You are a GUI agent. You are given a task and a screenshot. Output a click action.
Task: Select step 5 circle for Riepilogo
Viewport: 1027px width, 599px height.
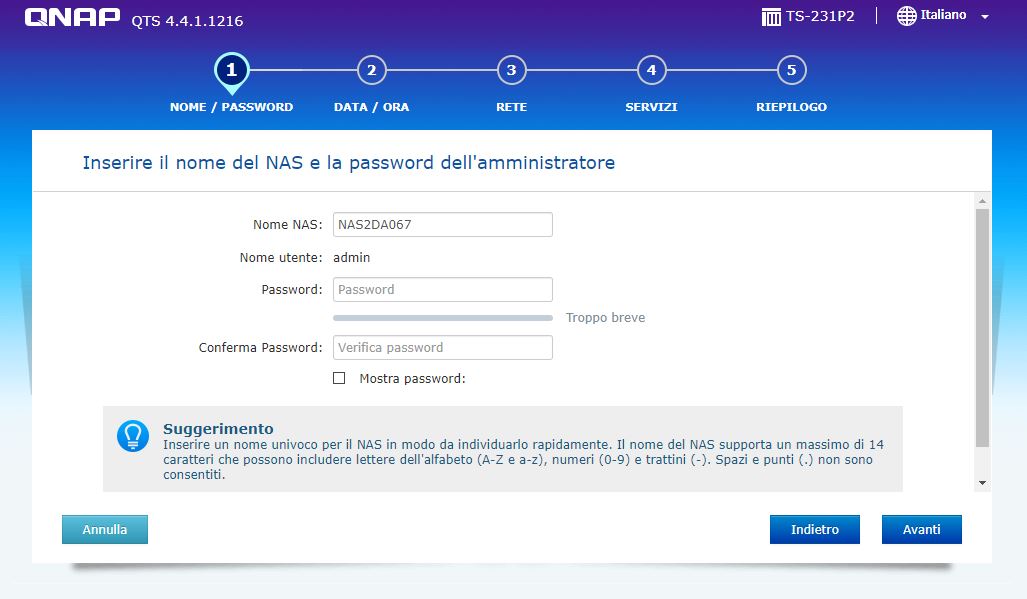coord(791,70)
